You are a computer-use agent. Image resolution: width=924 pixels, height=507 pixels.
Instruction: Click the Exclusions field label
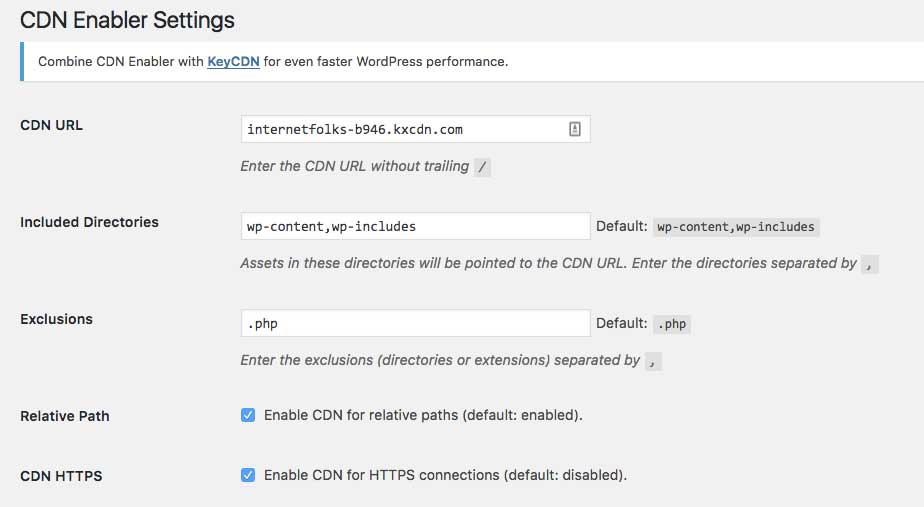pyautogui.click(x=57, y=319)
